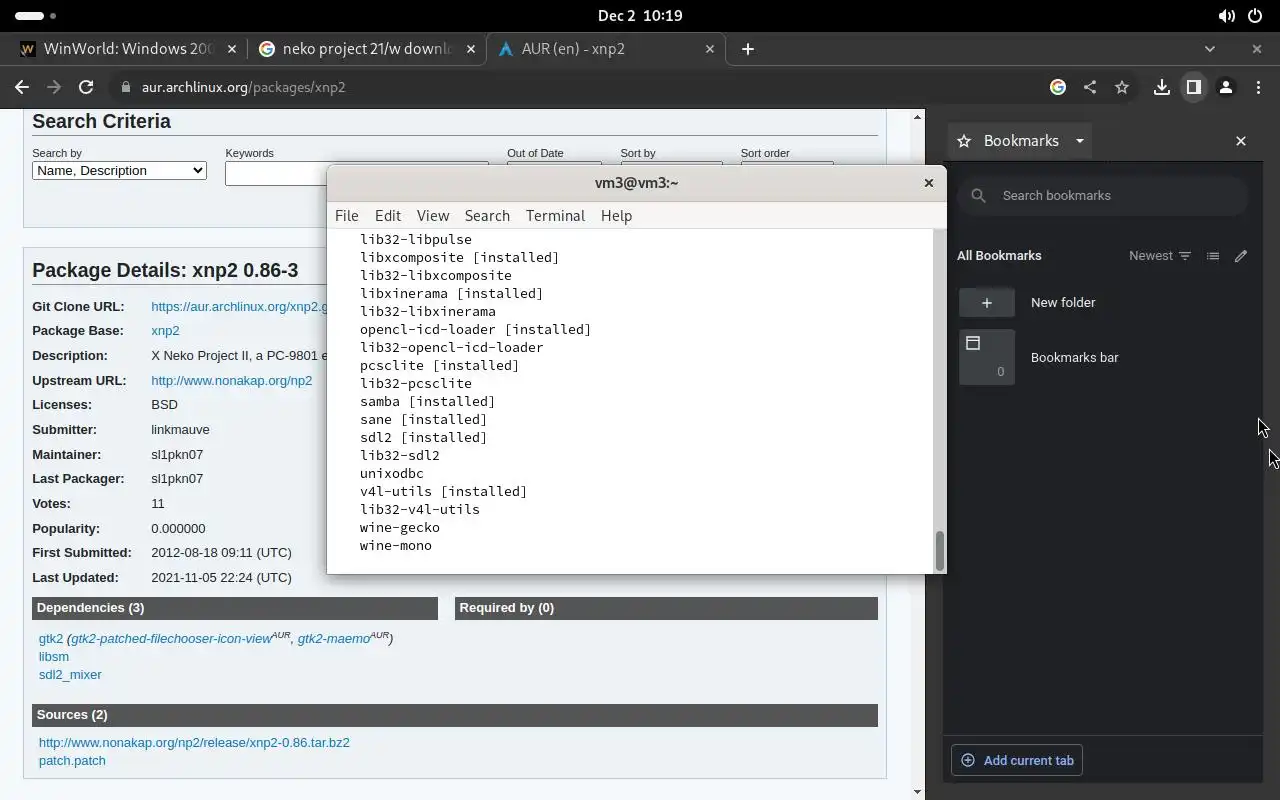Open the Terminal menu

click(555, 216)
